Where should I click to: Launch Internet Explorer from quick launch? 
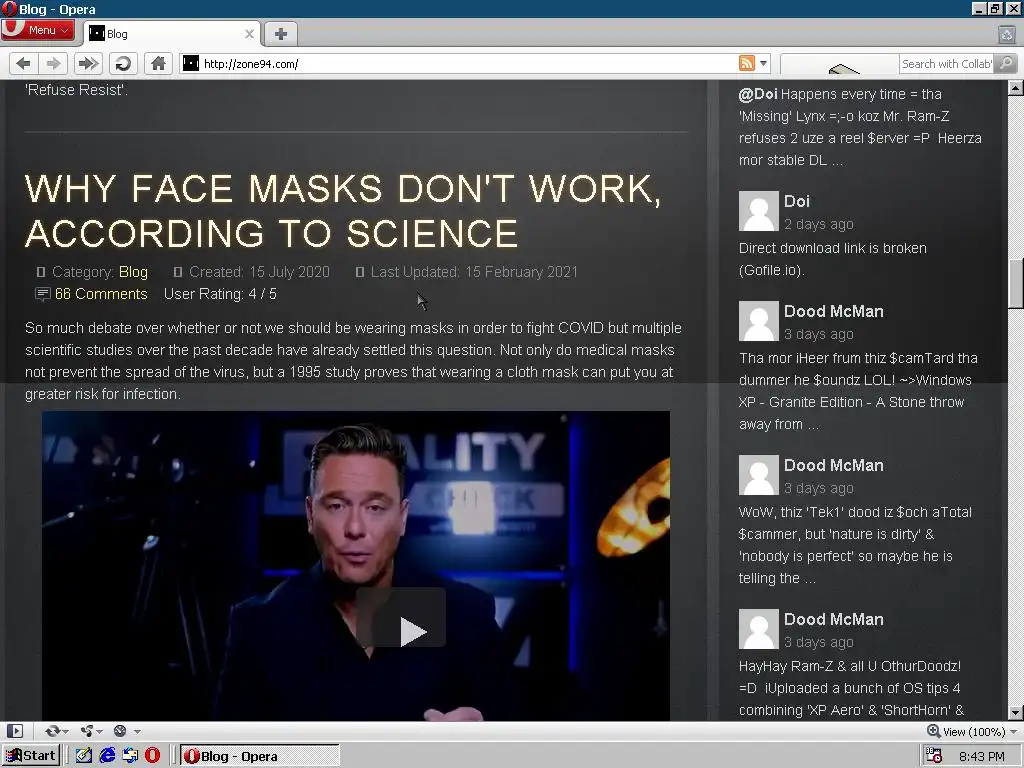pos(107,756)
